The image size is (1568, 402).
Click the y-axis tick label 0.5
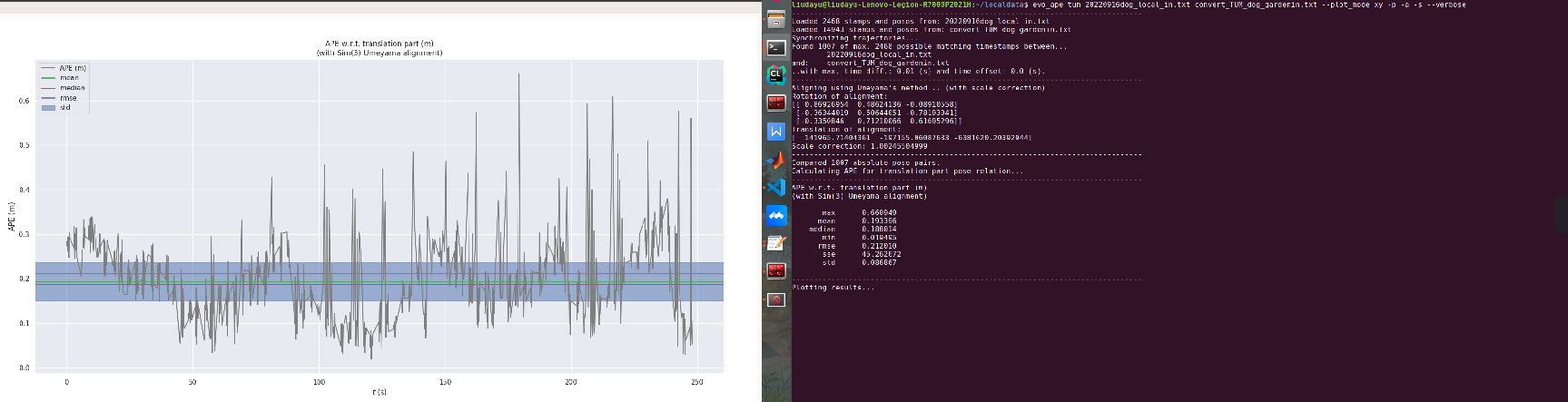click(x=24, y=145)
